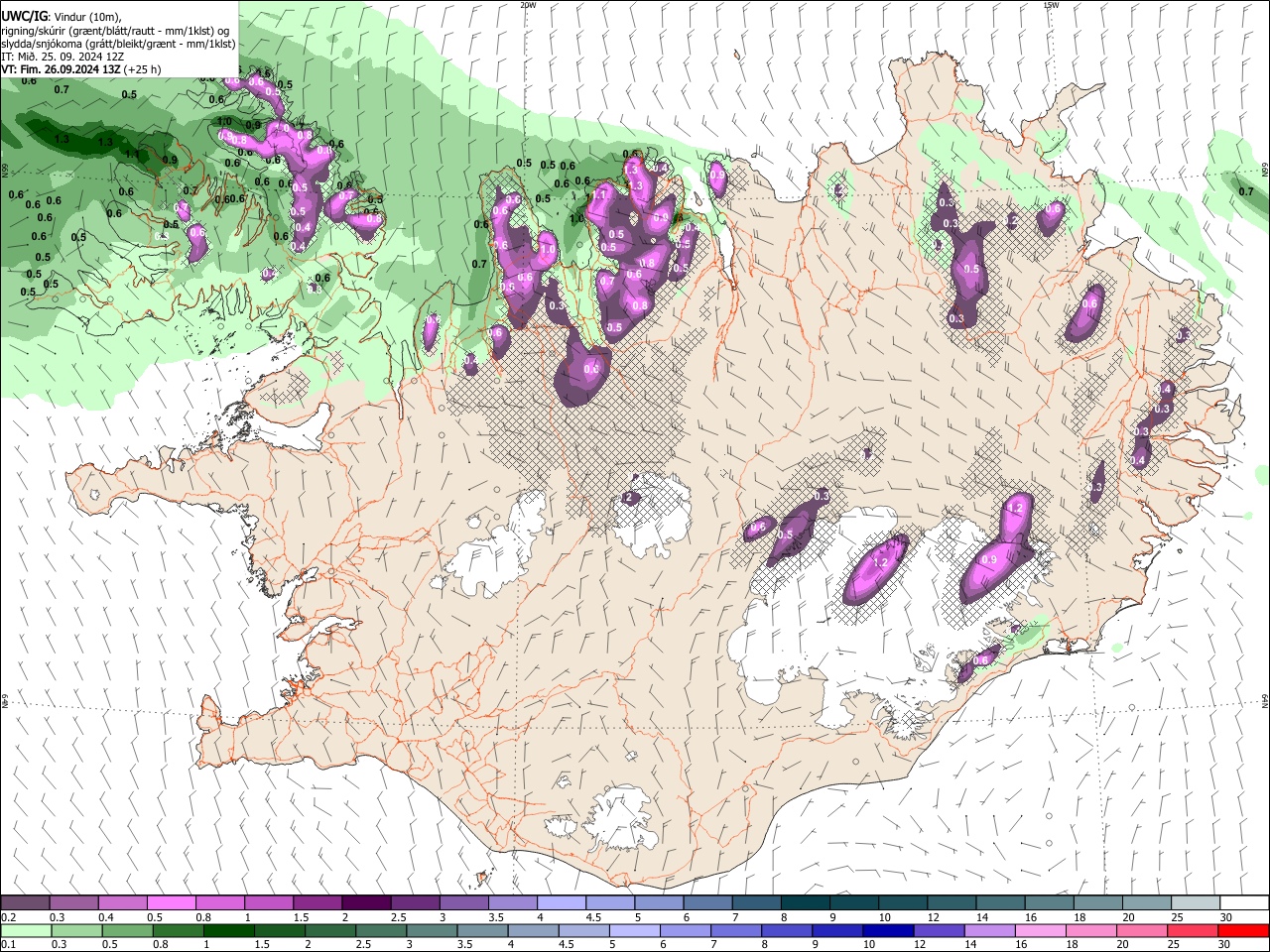1270x952 pixels.
Task: Click the top-row 0.3 purple swatch
Action: (x=73, y=903)
